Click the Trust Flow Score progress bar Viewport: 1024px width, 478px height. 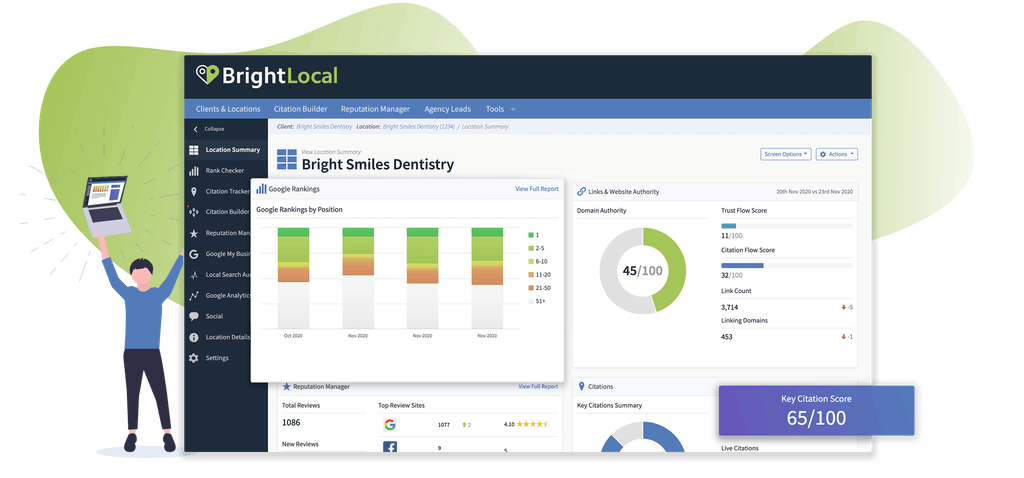pos(786,226)
